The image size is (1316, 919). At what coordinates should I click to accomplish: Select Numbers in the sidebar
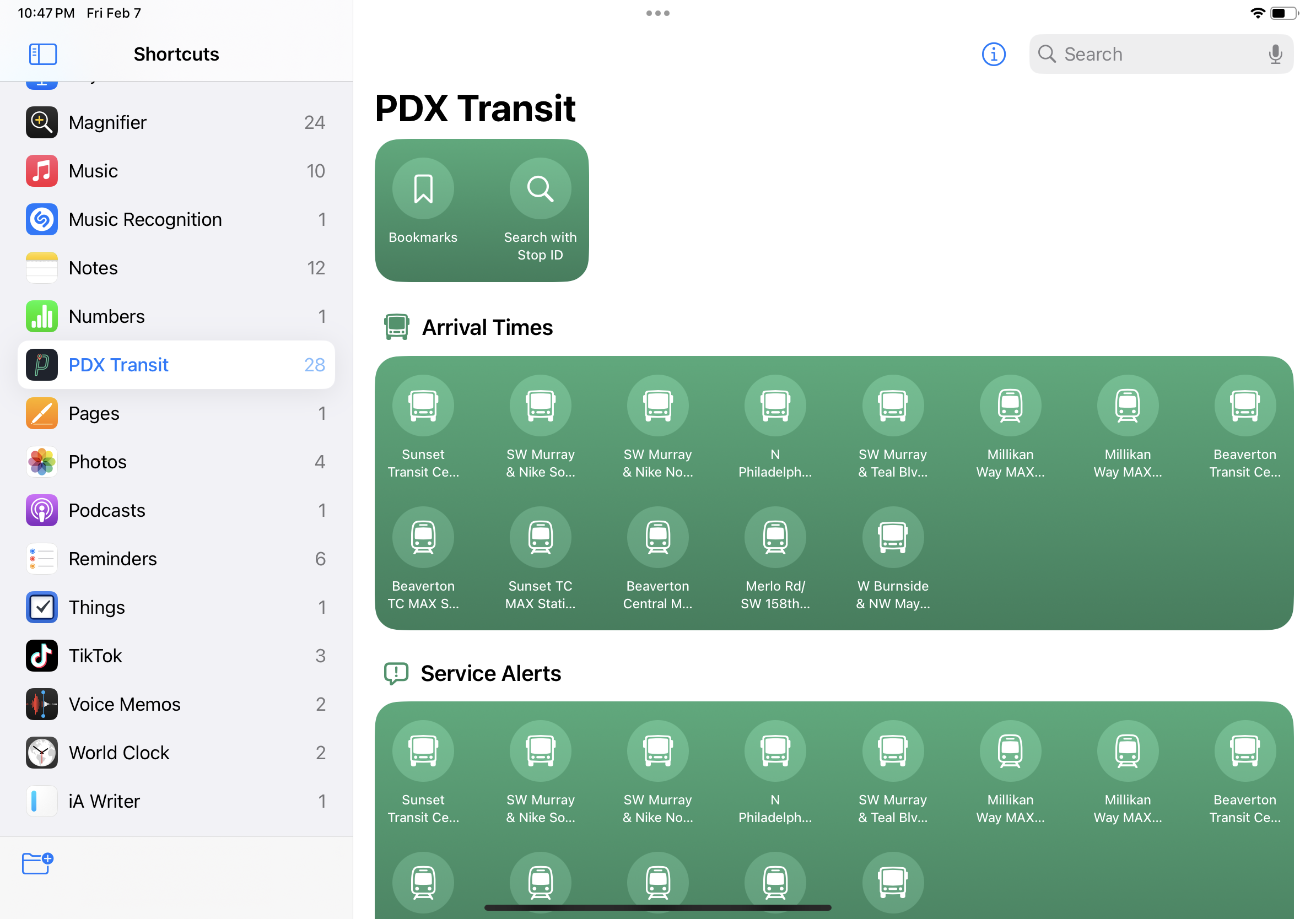(176, 316)
